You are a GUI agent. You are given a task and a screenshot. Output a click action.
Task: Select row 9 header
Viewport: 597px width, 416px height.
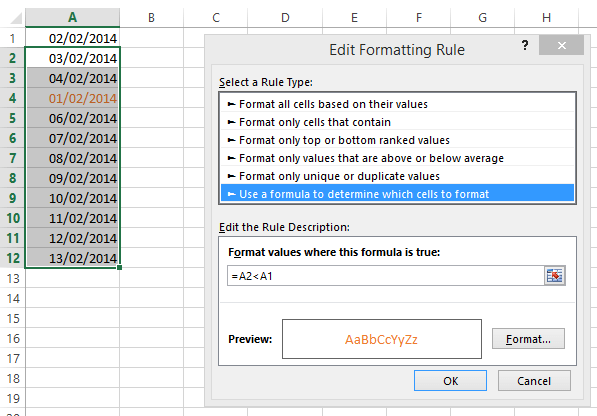pos(13,198)
